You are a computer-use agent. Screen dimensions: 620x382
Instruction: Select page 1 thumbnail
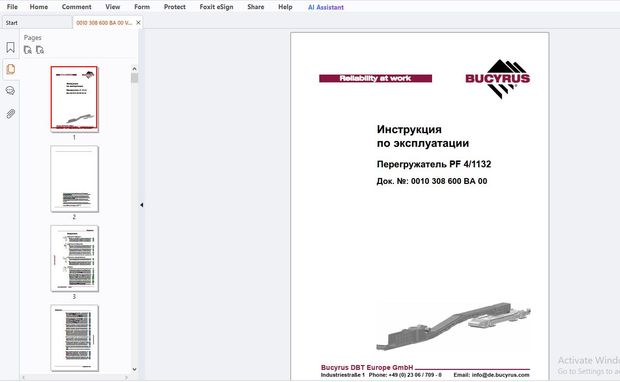pyautogui.click(x=74, y=98)
